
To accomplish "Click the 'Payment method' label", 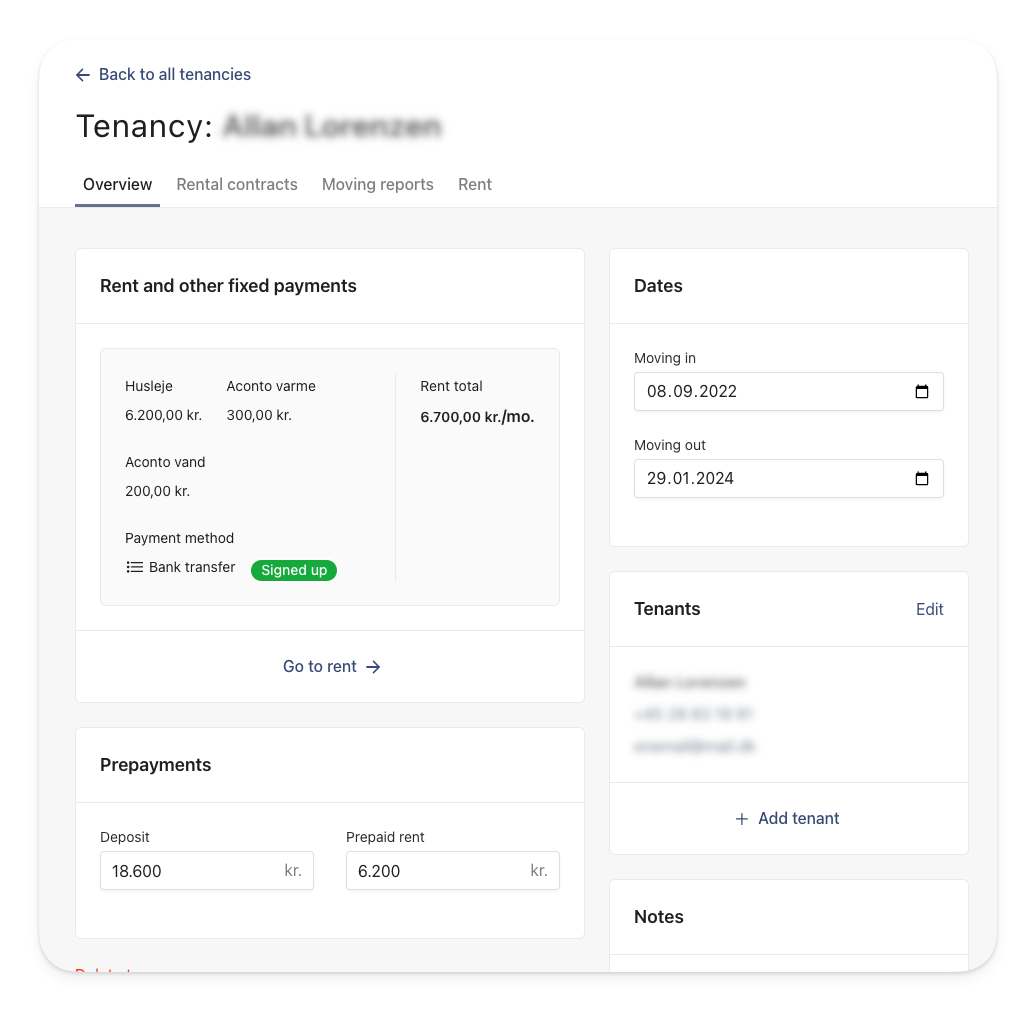I will pos(179,538).
